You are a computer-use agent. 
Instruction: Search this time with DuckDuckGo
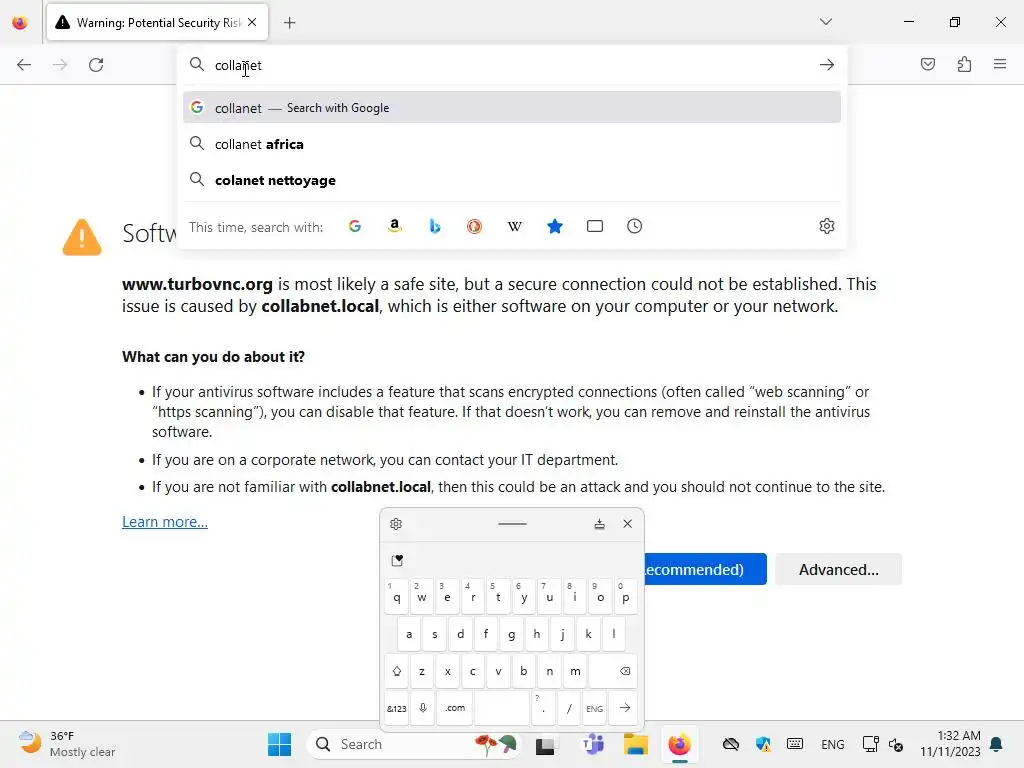475,226
